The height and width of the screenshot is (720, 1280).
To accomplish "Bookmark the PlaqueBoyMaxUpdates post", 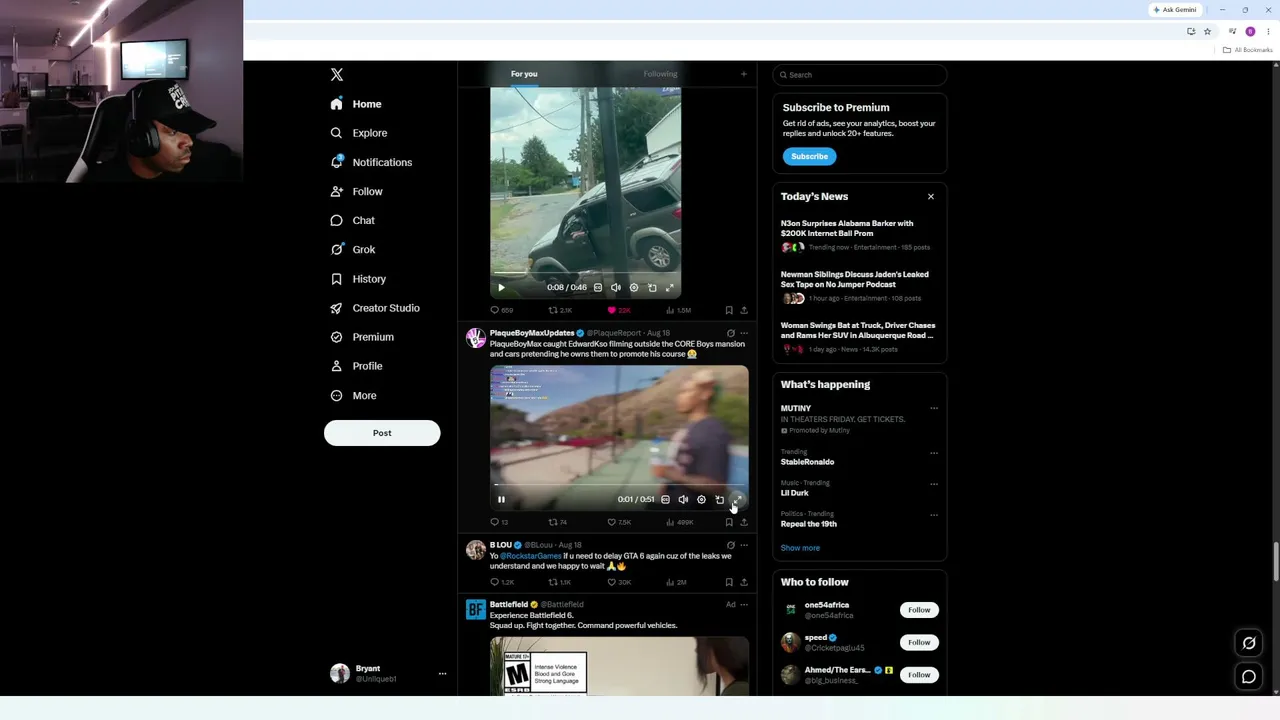I will click(729, 522).
